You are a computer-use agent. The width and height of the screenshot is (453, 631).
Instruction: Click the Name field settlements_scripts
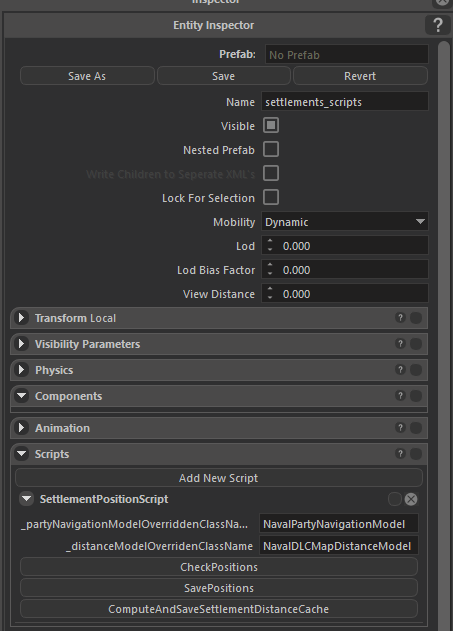pyautogui.click(x=345, y=102)
